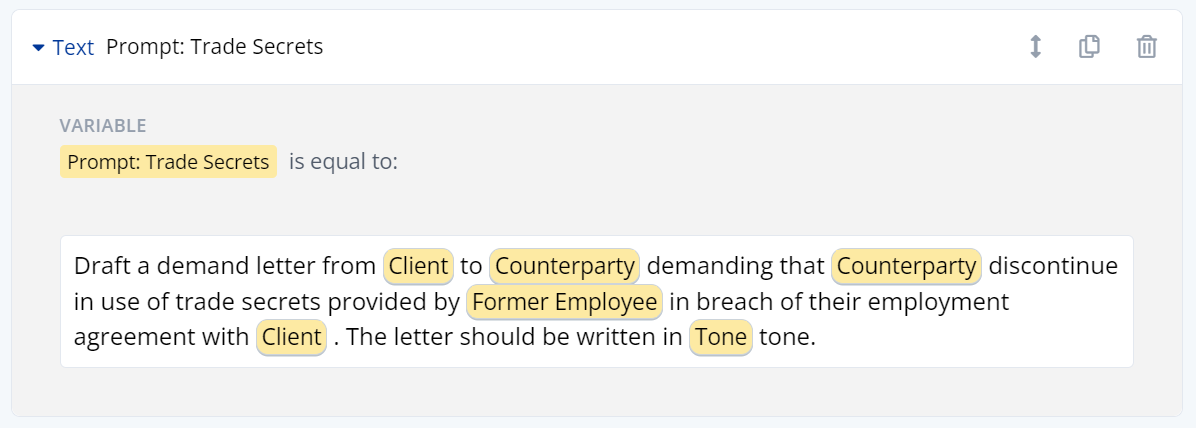Click the header title Prompt: Trade Secrets
The image size is (1196, 428).
pos(214,47)
